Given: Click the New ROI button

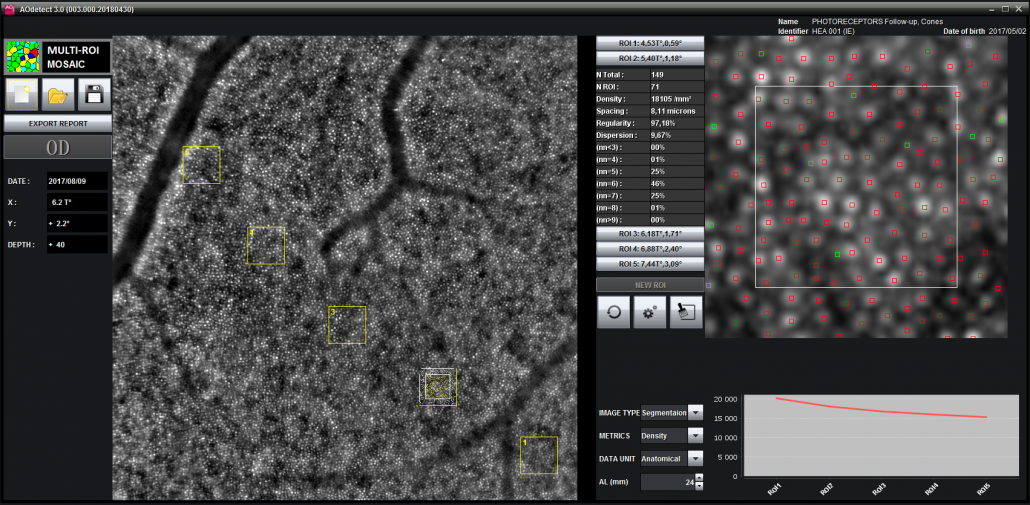Looking at the screenshot, I should click(650, 285).
